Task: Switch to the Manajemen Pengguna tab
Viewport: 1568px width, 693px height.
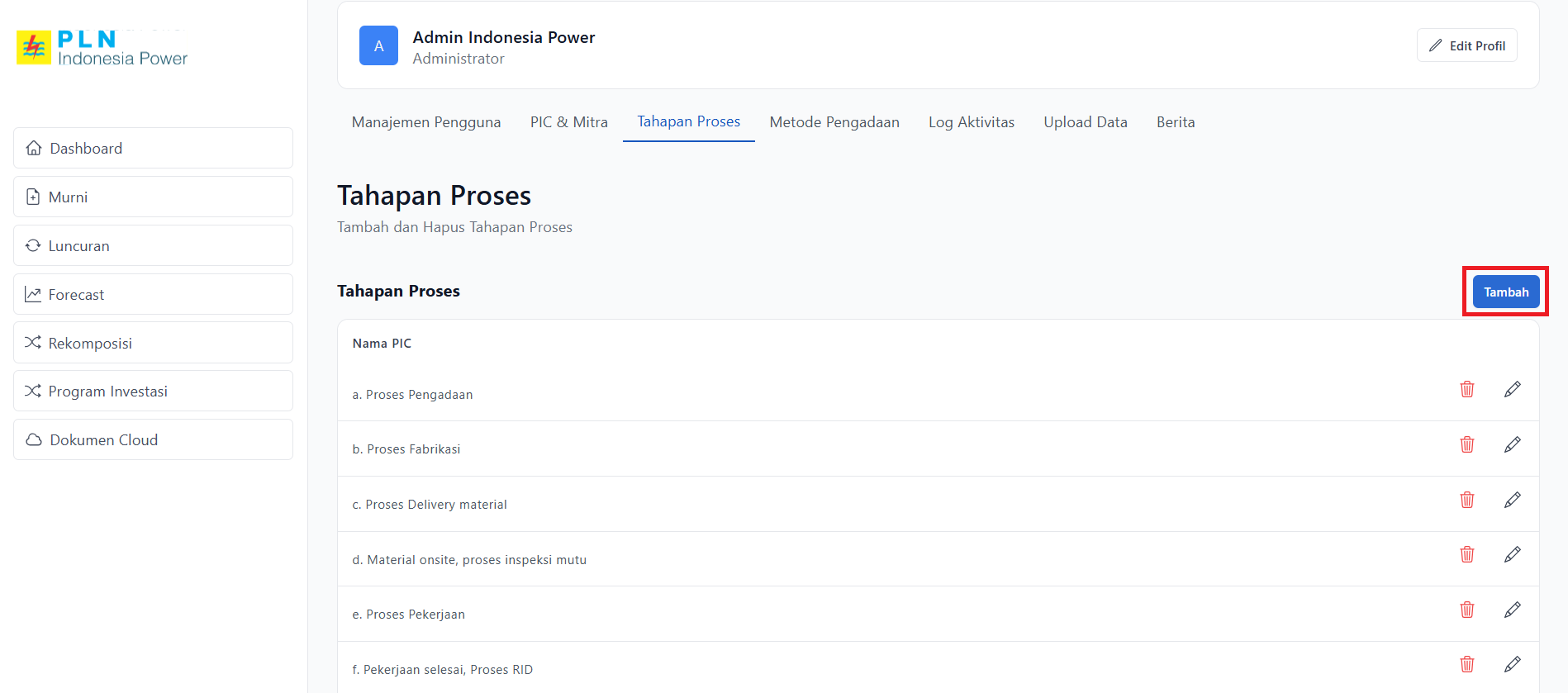Action: (425, 122)
